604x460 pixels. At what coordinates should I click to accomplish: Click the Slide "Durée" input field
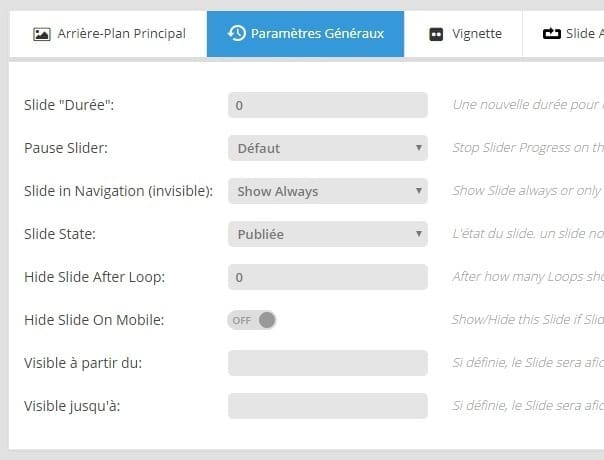pos(328,105)
